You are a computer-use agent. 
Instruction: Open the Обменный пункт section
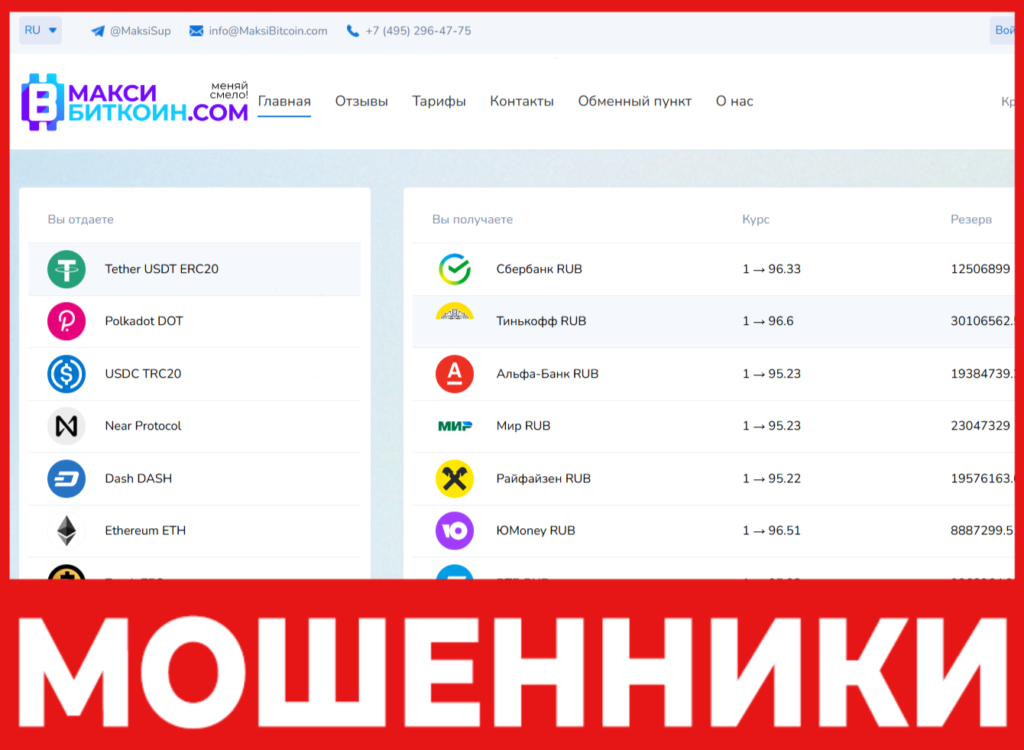[635, 101]
